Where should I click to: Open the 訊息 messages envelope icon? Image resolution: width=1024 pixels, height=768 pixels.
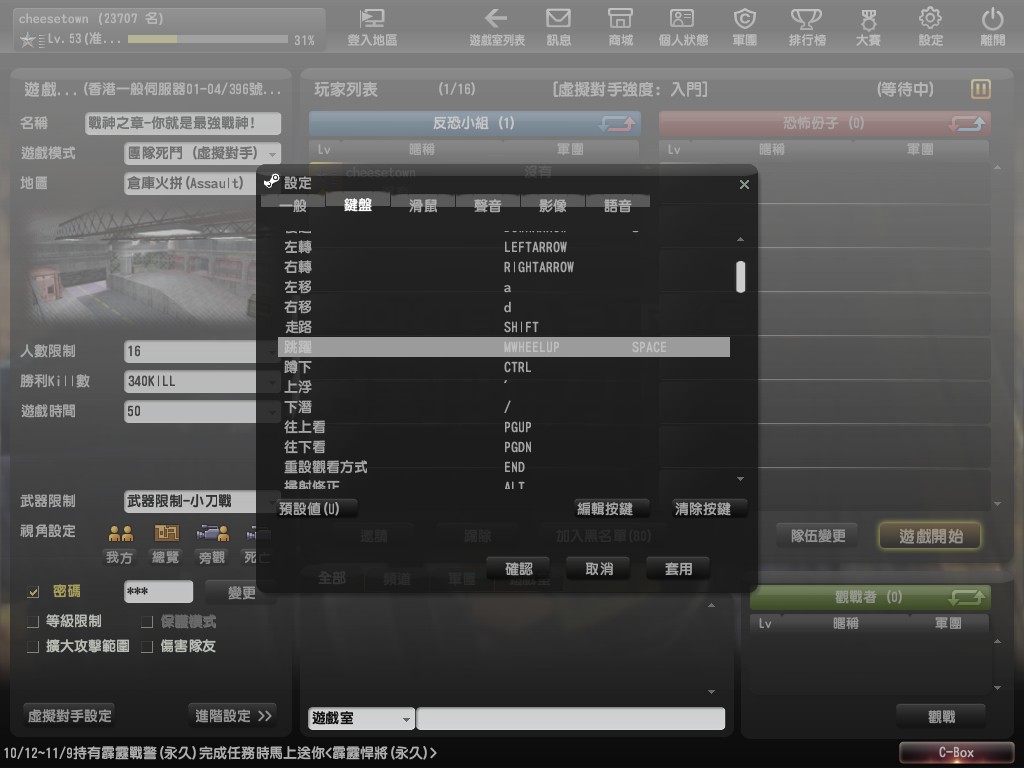click(x=558, y=27)
